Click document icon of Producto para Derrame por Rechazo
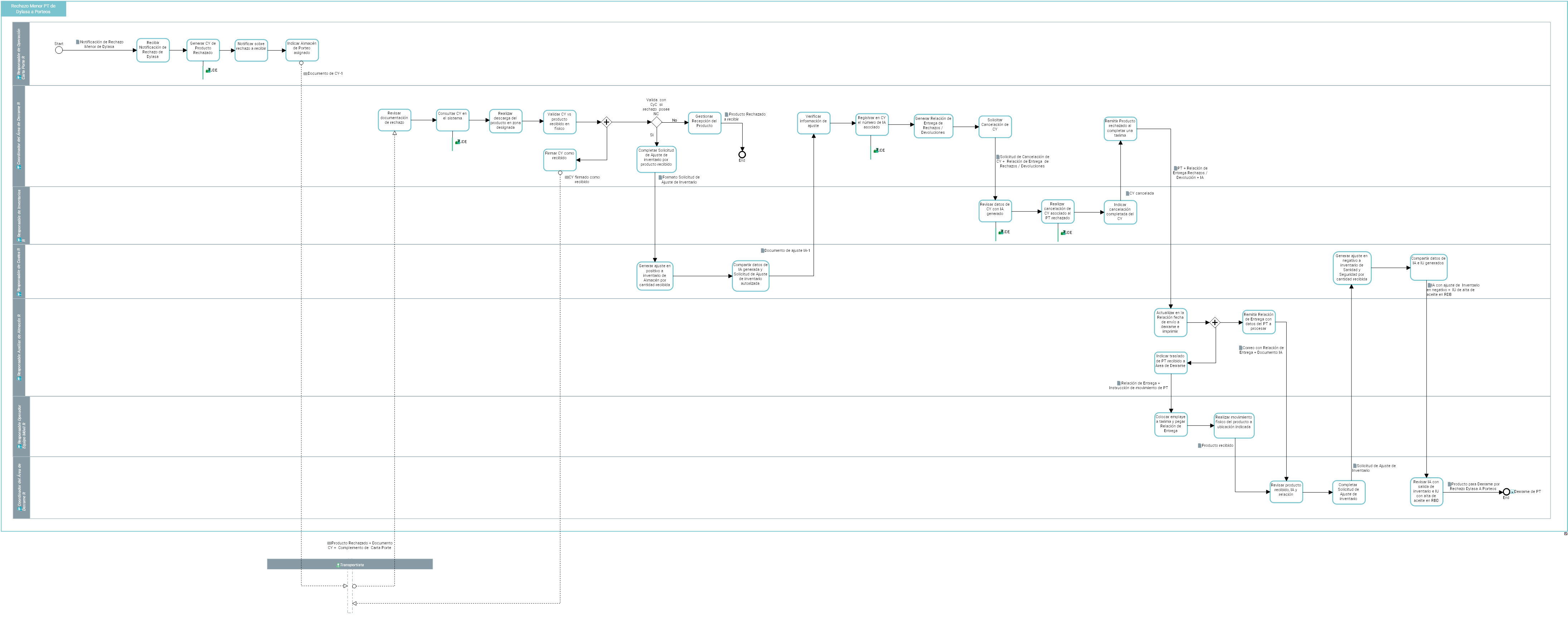Screen dimensions: 1568x617 coord(1449,484)
